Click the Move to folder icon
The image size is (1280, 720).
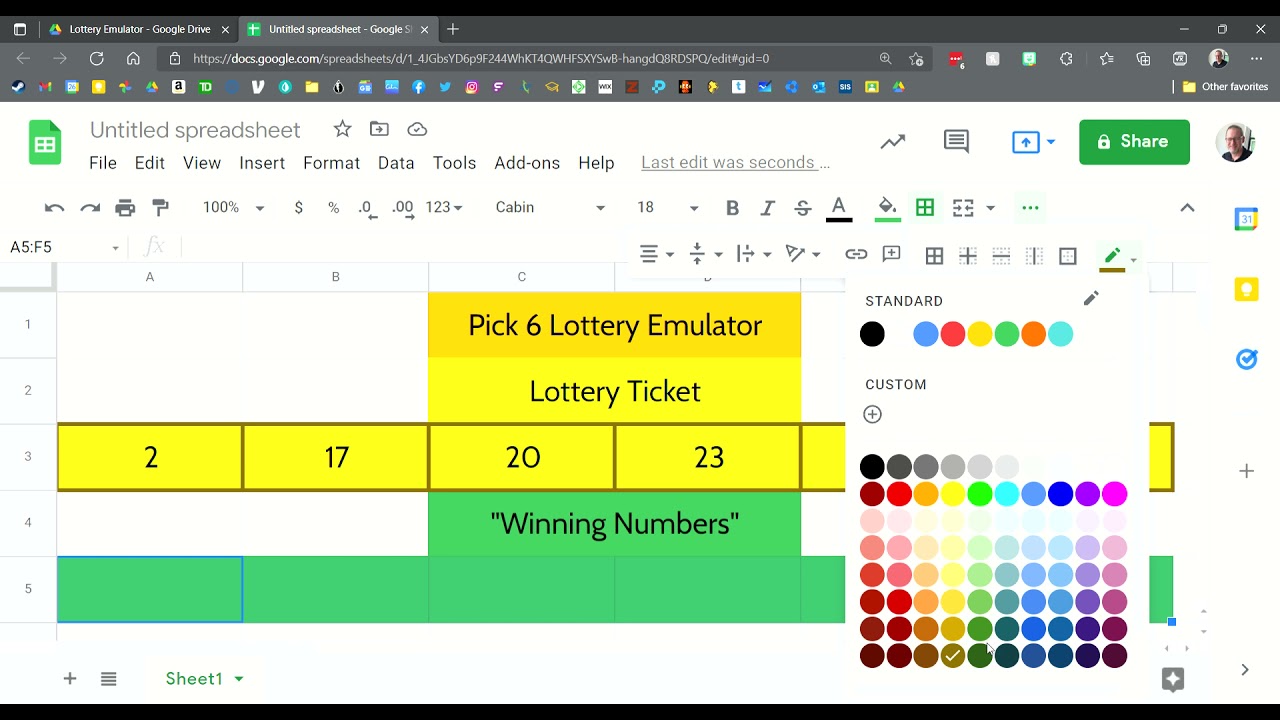point(379,129)
